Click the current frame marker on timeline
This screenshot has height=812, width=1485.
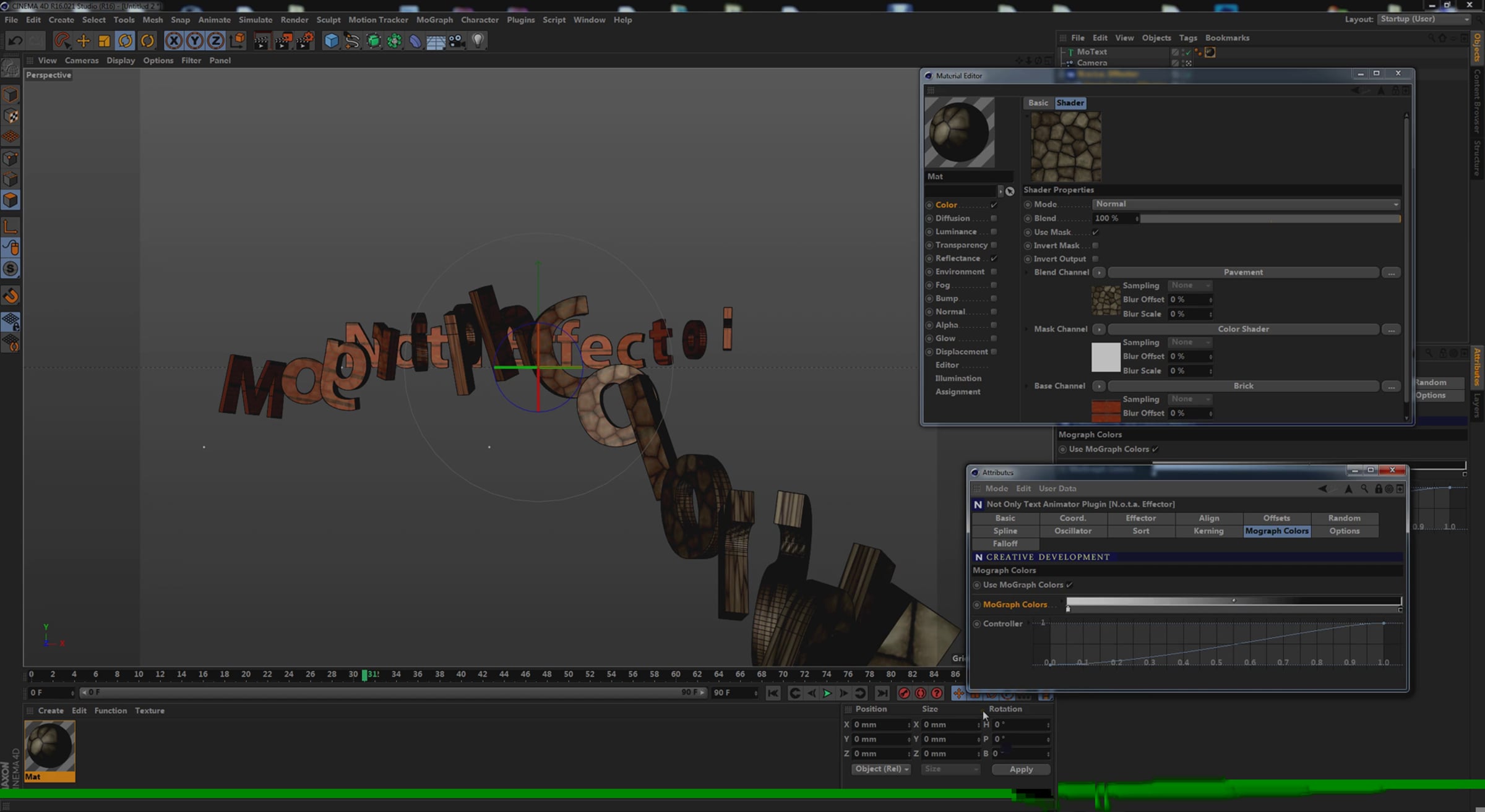click(x=365, y=674)
